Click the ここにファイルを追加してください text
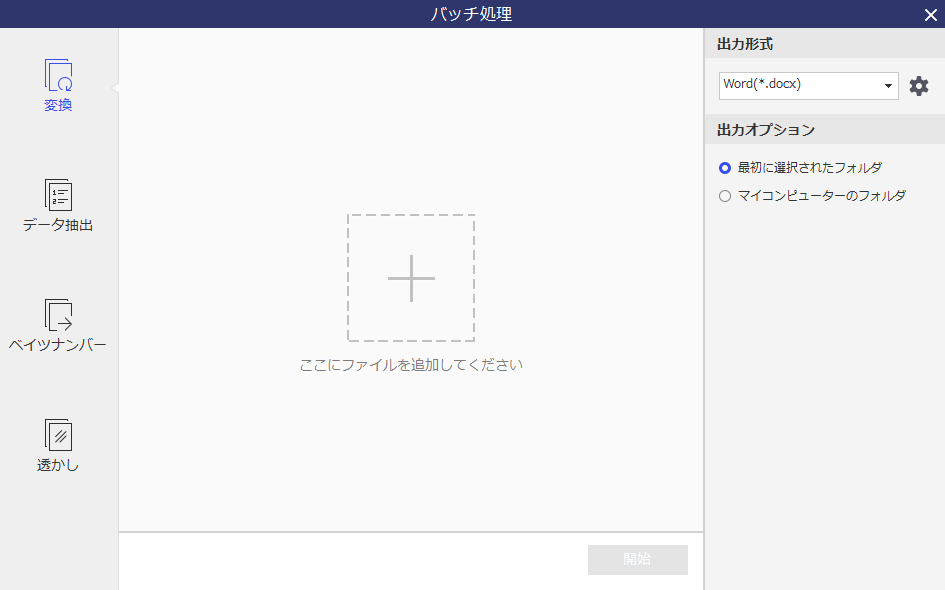 (411, 365)
